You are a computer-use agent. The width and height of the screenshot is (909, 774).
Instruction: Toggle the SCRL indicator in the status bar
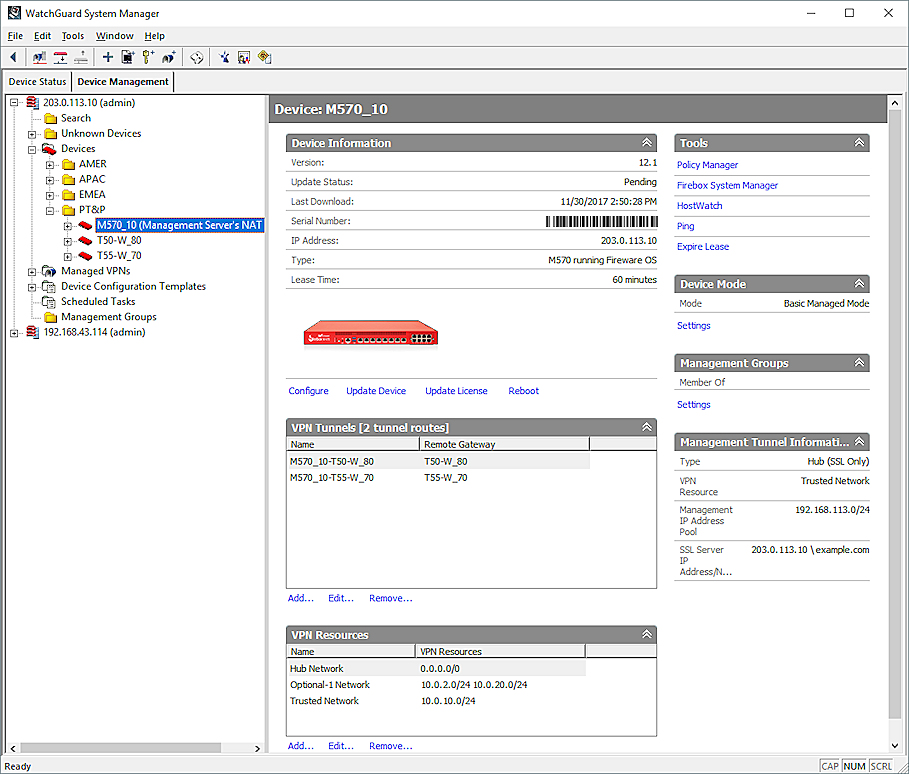point(879,766)
